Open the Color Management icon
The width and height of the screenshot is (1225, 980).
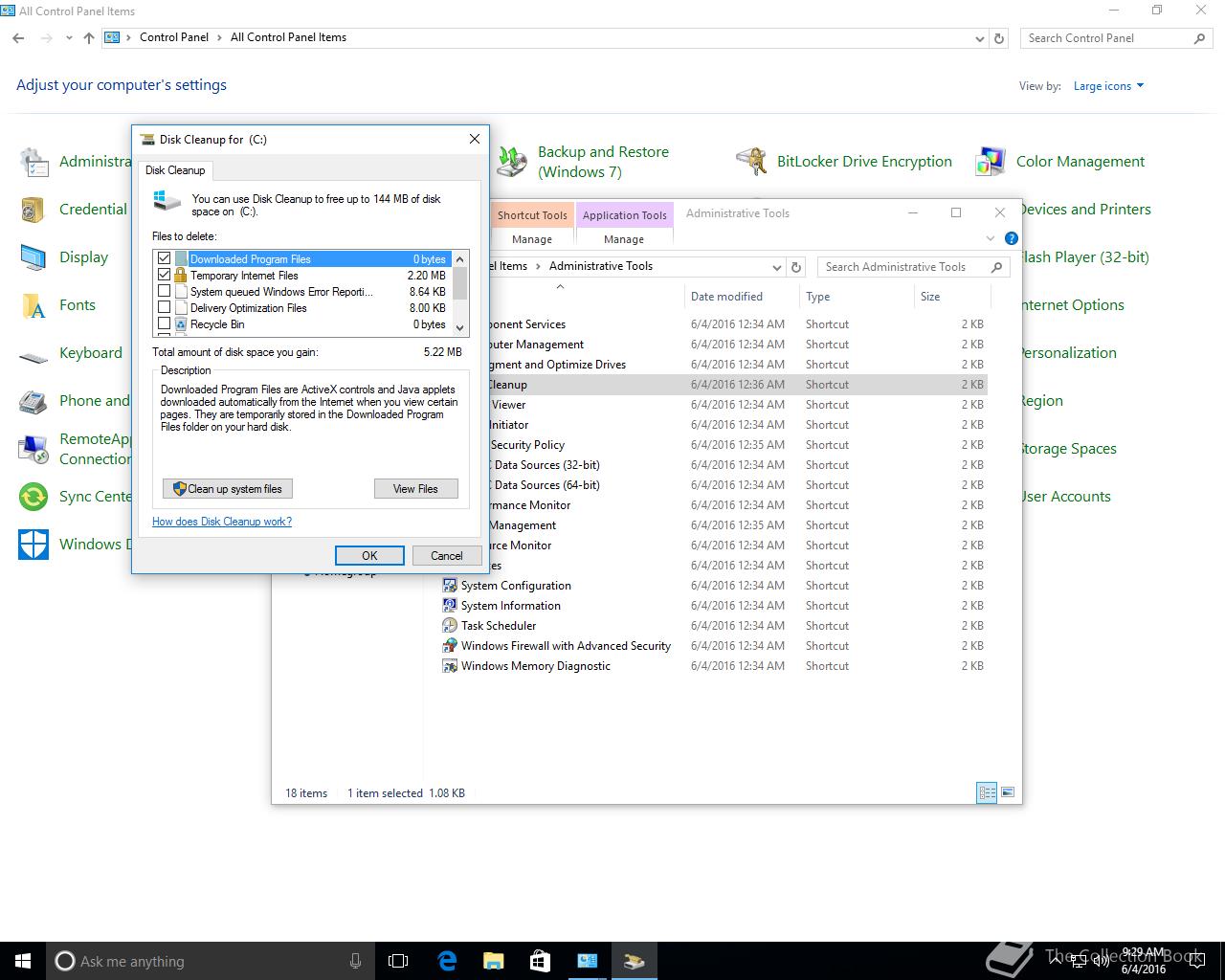(991, 162)
